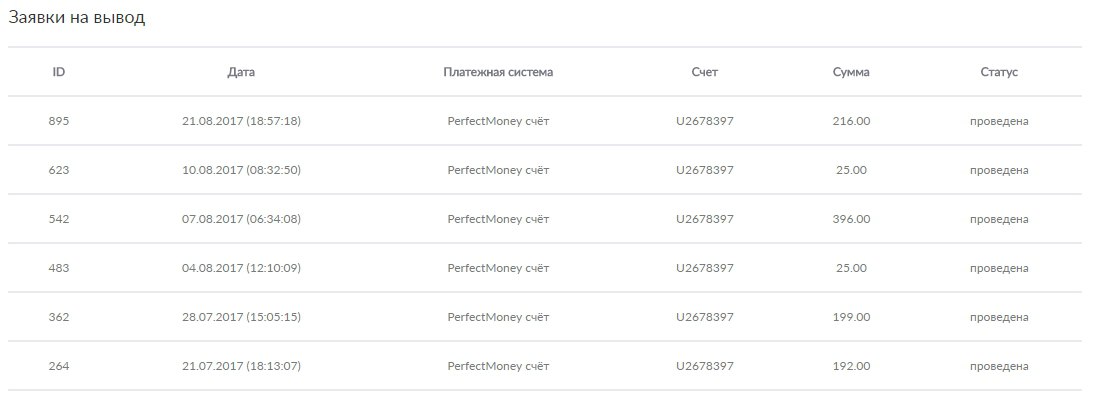Click the Сумма column header
This screenshot has height=410, width=1096.
coord(851,72)
